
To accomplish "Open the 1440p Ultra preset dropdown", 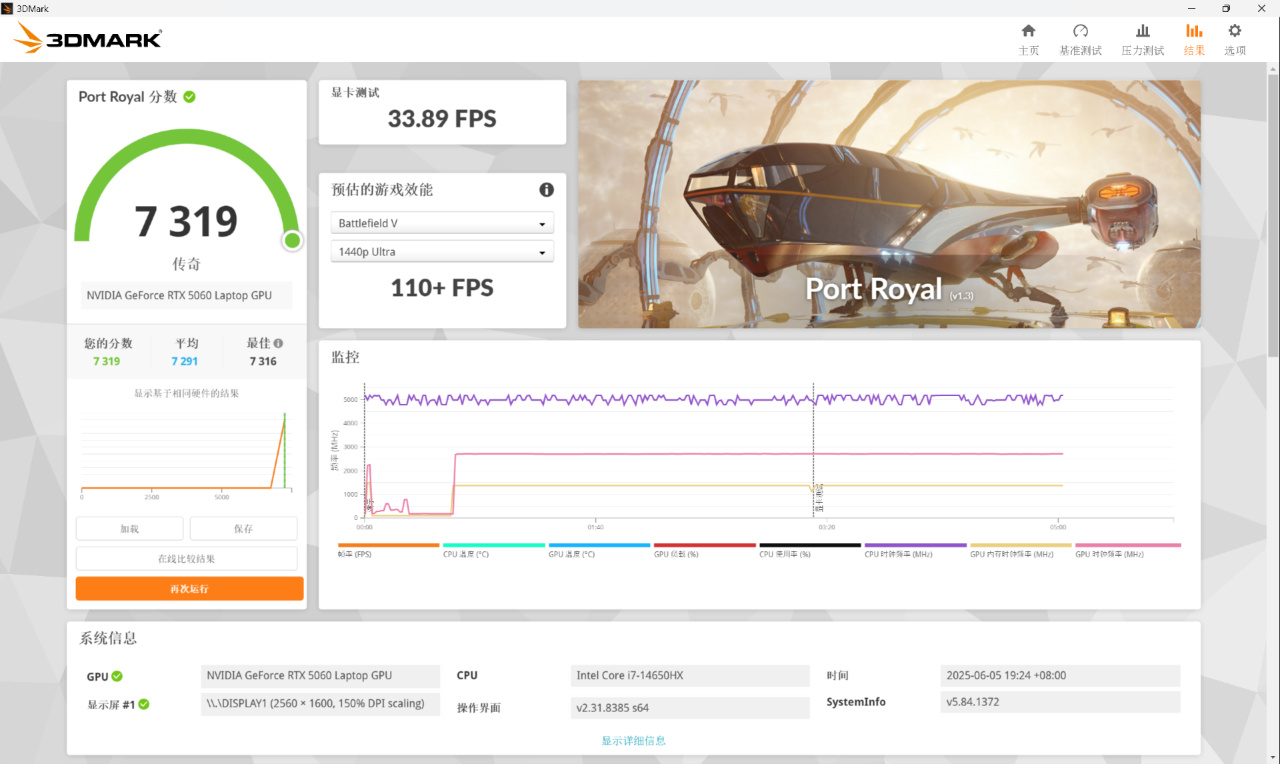I will [442, 251].
